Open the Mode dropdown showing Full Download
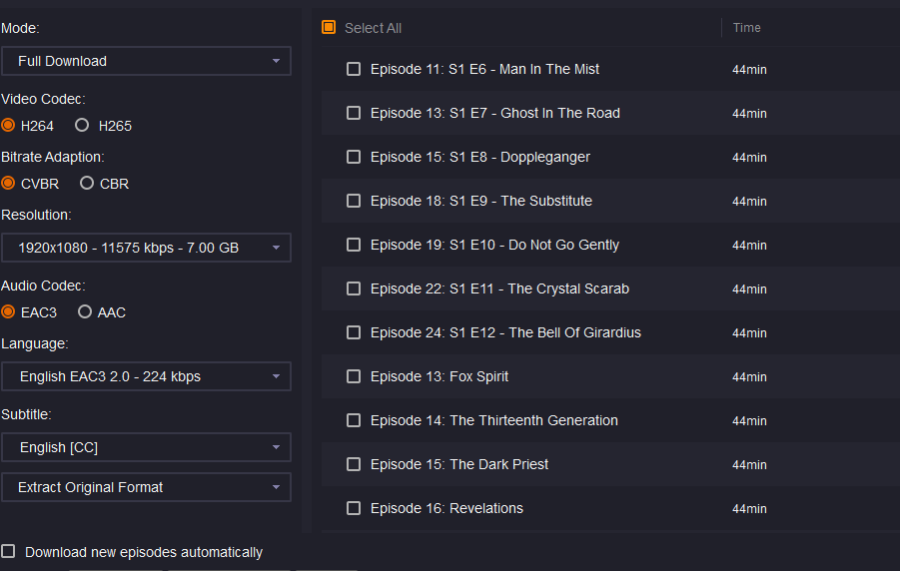 (146, 61)
